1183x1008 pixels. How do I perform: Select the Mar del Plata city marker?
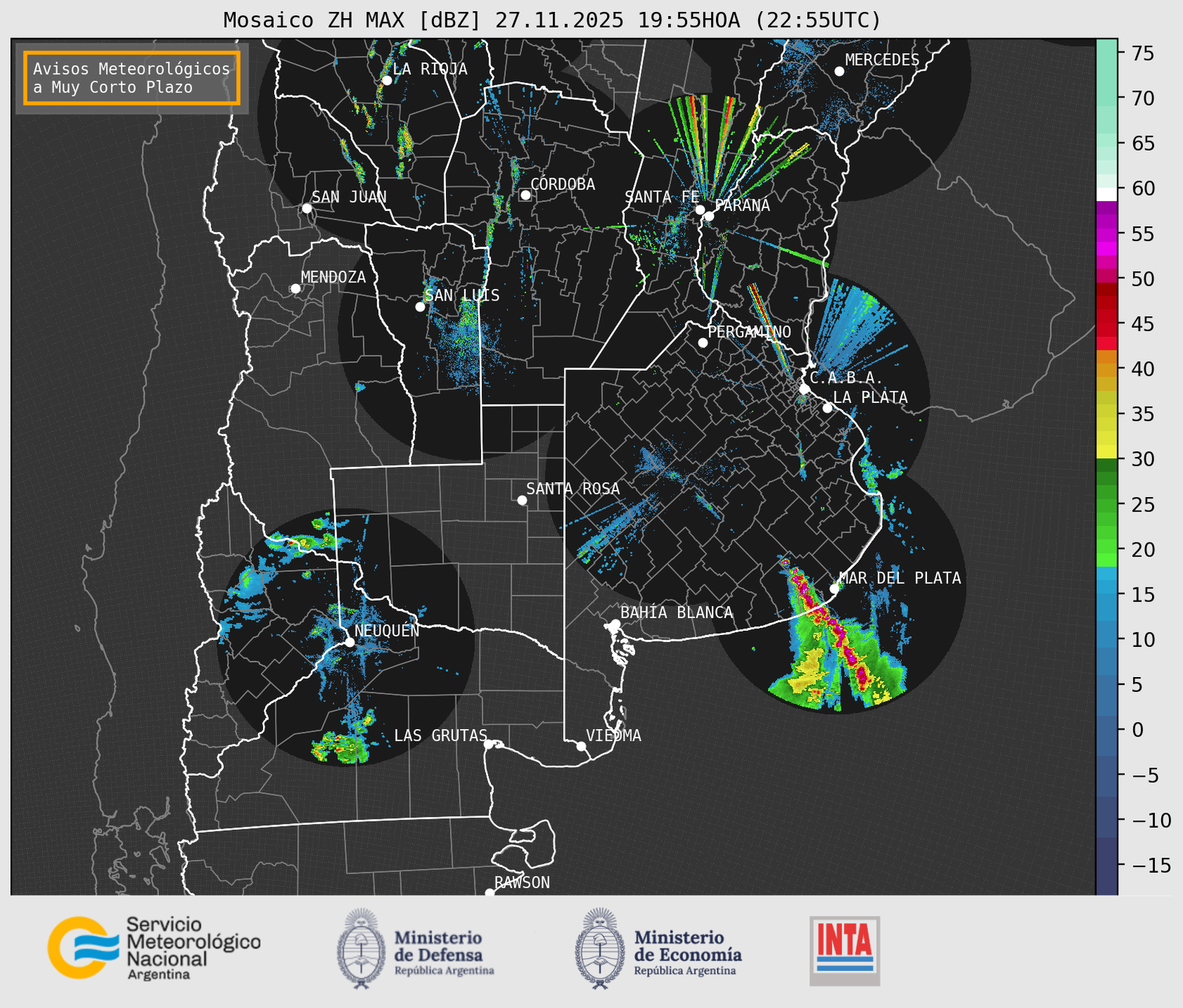834,589
